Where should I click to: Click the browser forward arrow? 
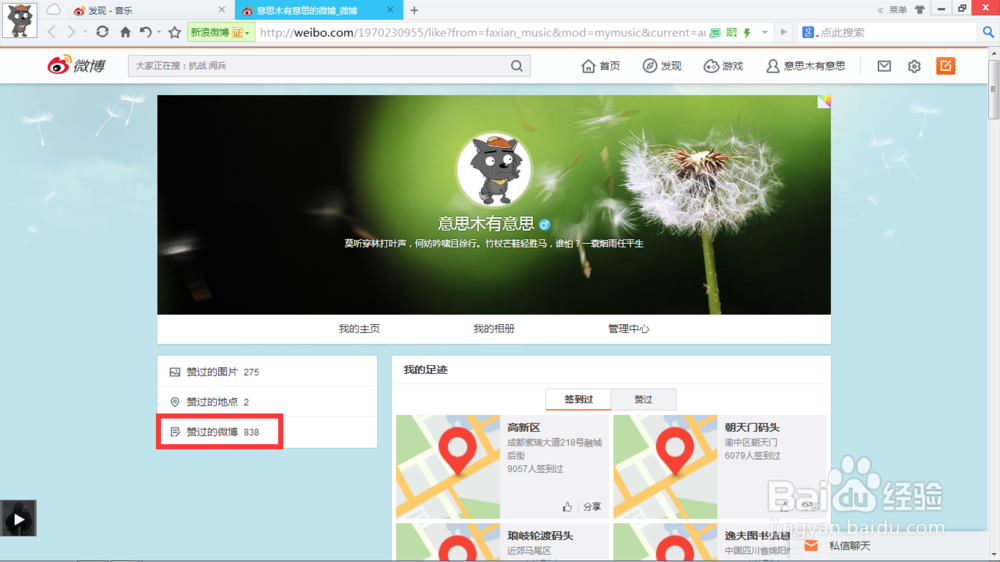[x=71, y=32]
